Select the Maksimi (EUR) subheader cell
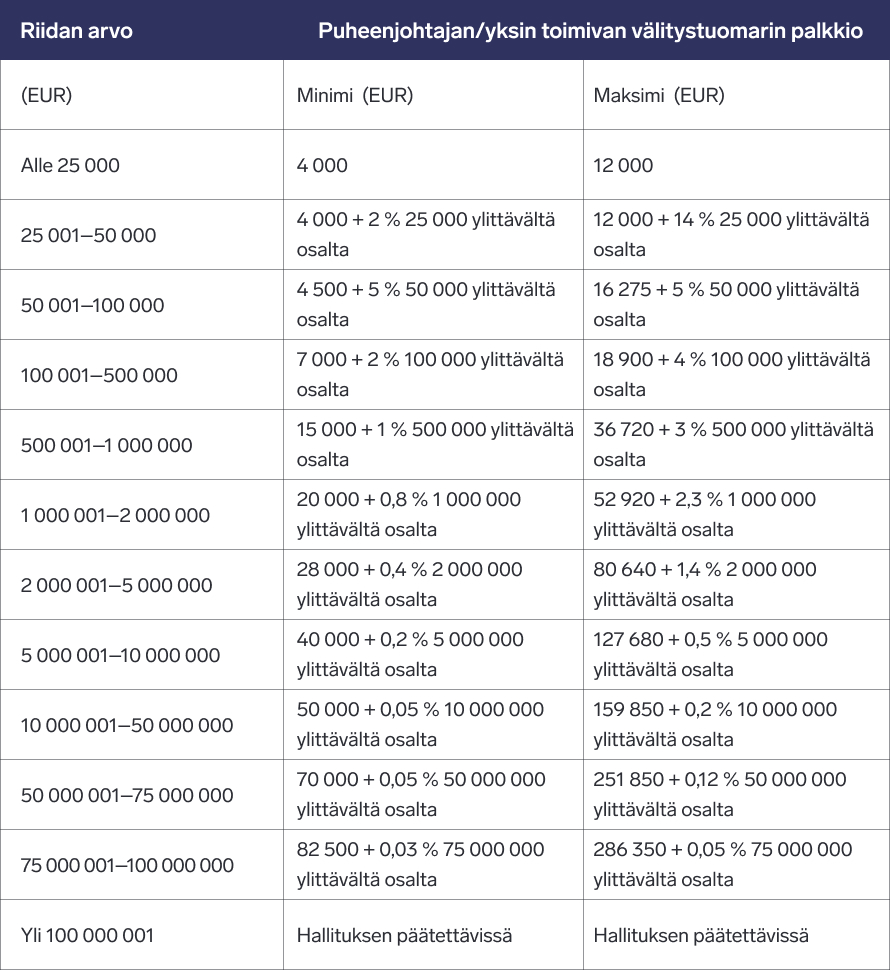Image resolution: width=890 pixels, height=970 pixels. click(x=659, y=96)
